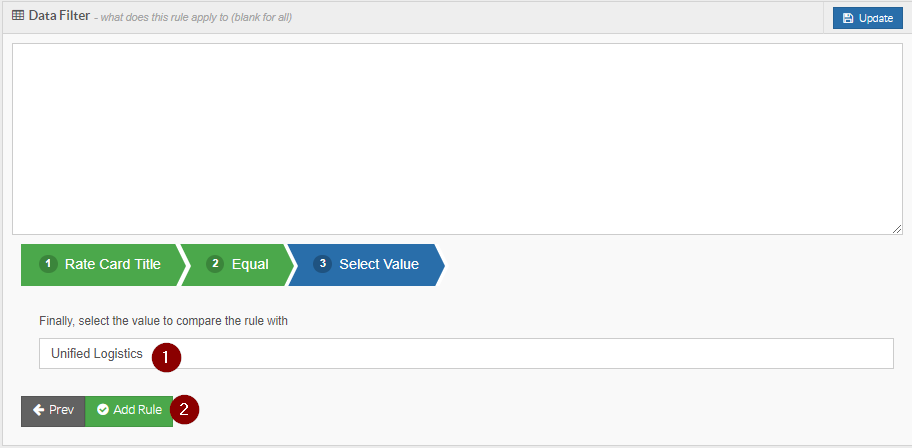This screenshot has width=912, height=448.
Task: Click the checkmark icon on Add Rule
Action: (103, 410)
